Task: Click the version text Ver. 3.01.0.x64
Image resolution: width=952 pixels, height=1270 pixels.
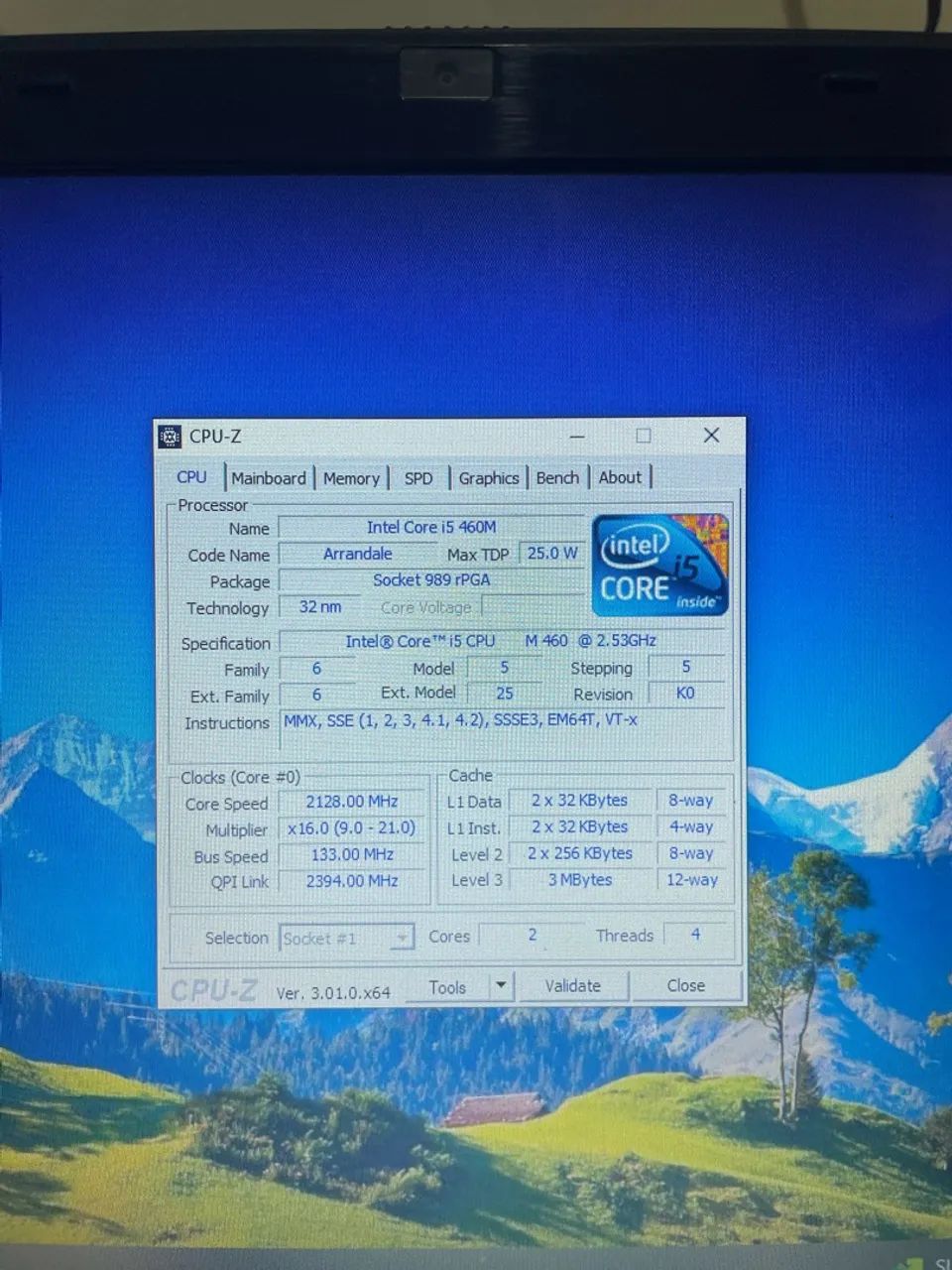Action: [x=333, y=992]
